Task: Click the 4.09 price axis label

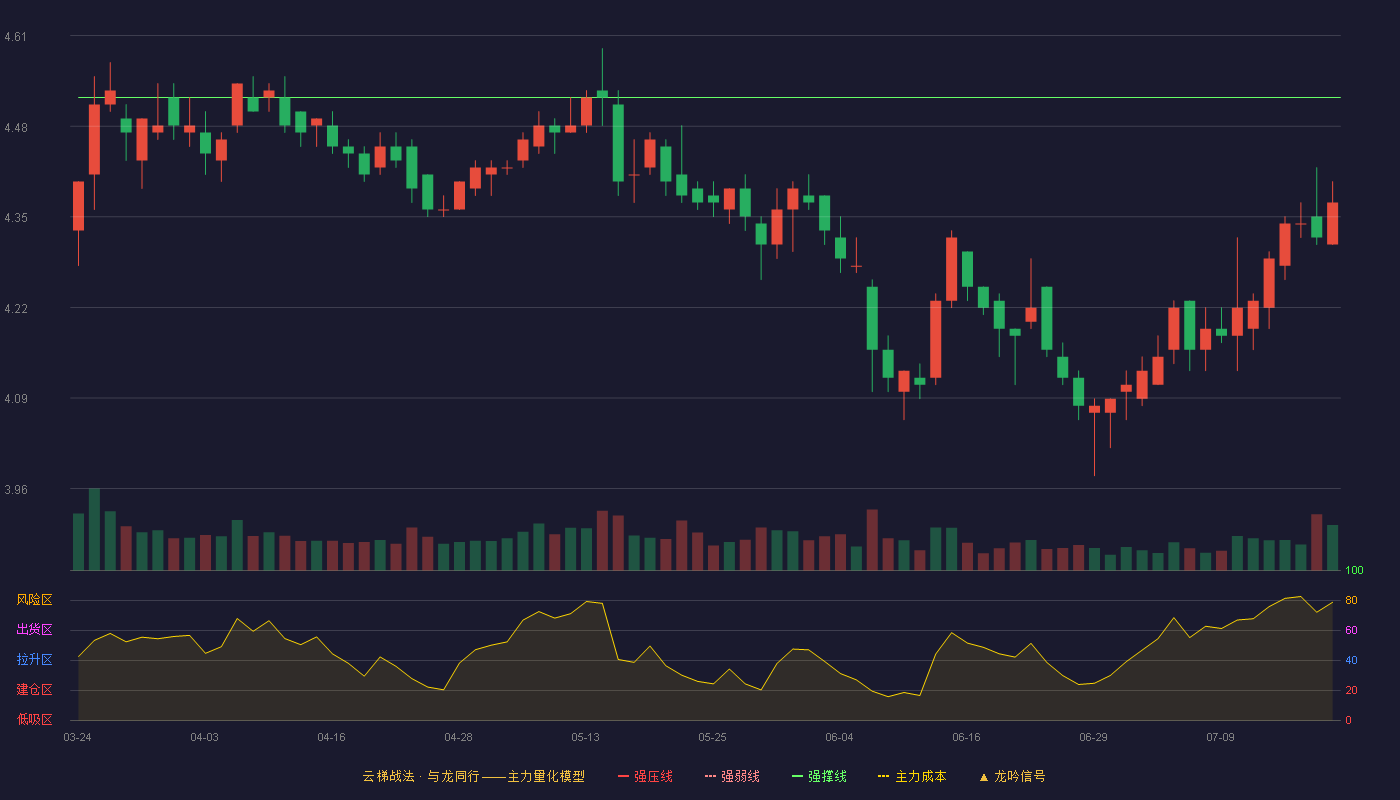Action: tap(16, 399)
